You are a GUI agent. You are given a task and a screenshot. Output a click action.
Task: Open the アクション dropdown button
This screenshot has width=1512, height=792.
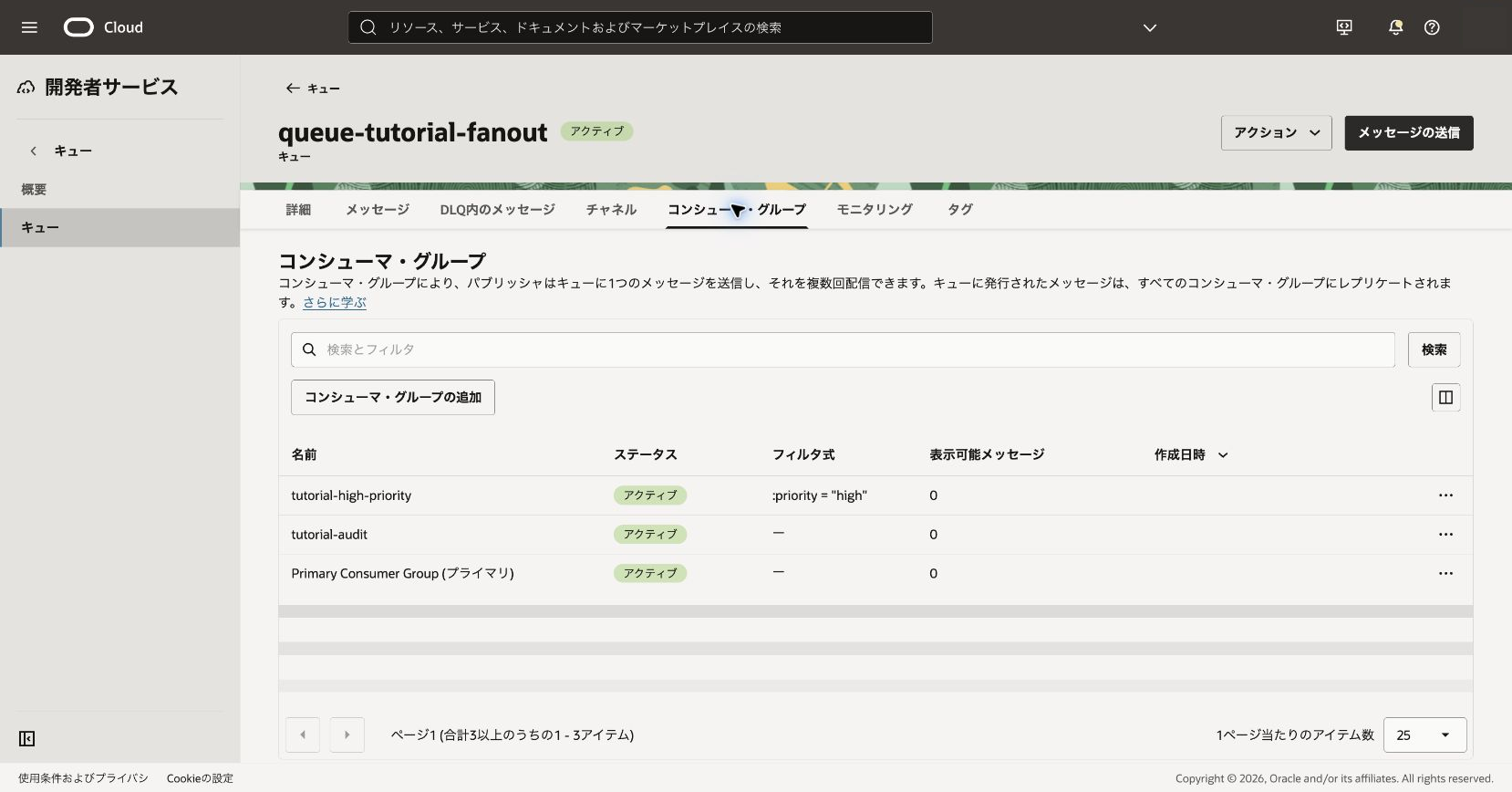(x=1277, y=133)
